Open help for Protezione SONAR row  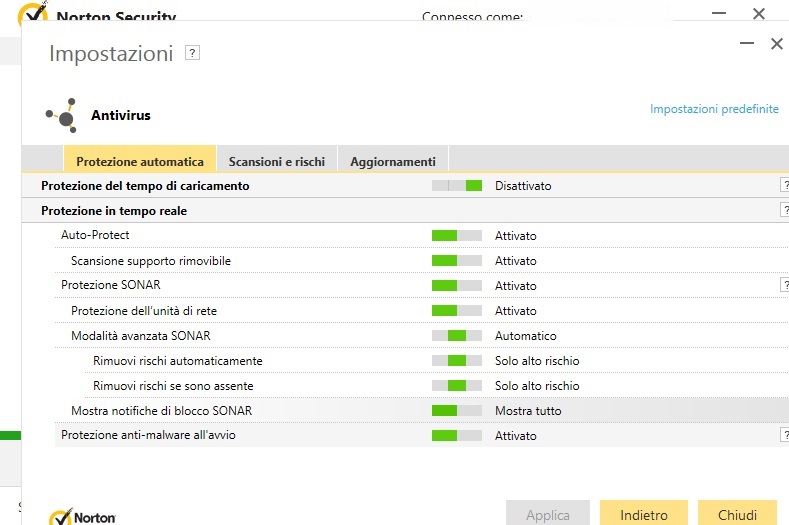click(x=784, y=284)
